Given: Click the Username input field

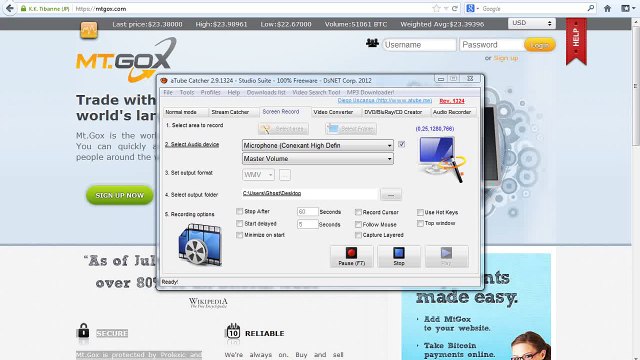Looking at the screenshot, I should point(419,45).
